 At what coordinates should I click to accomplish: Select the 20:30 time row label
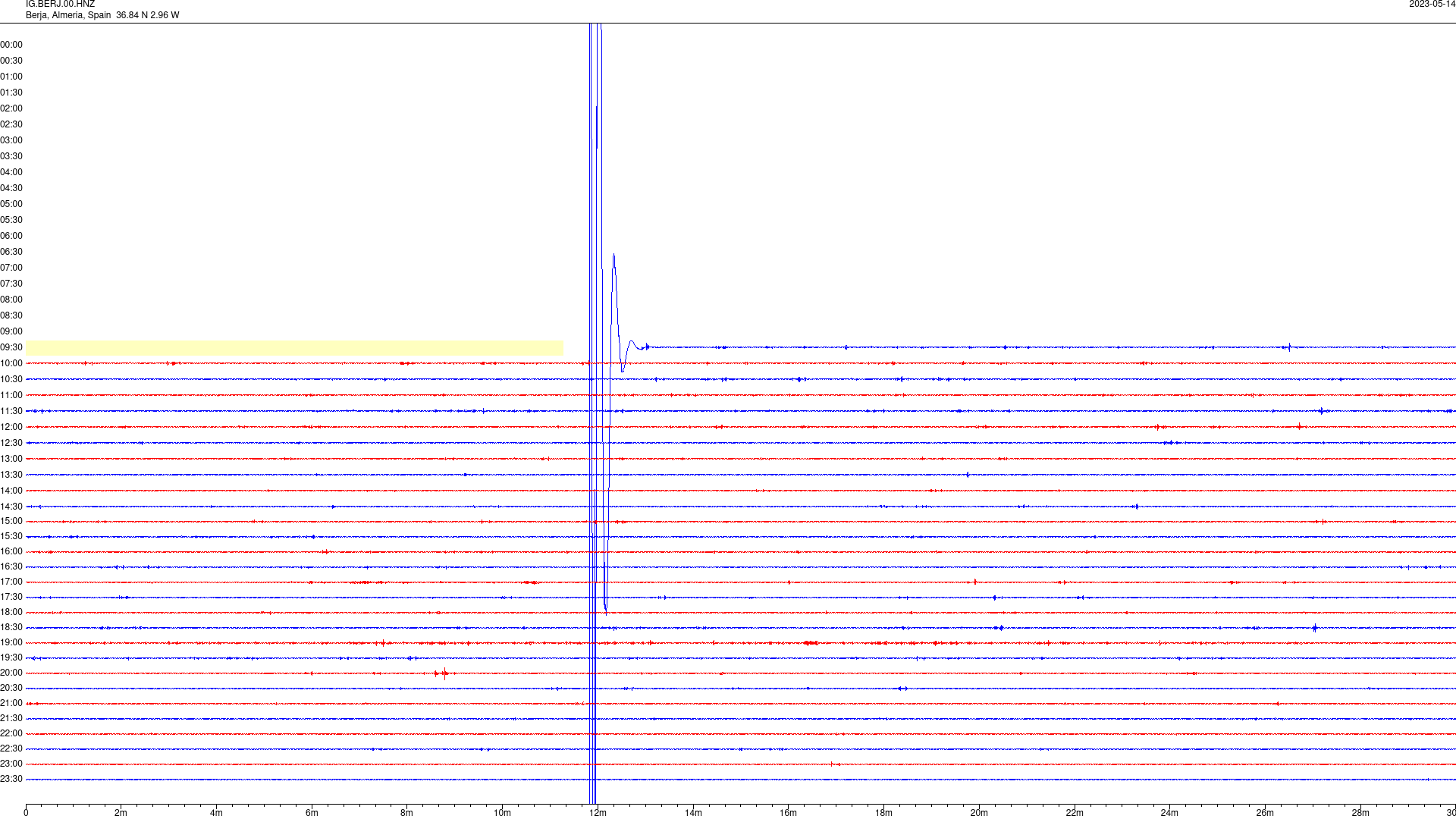(11, 688)
